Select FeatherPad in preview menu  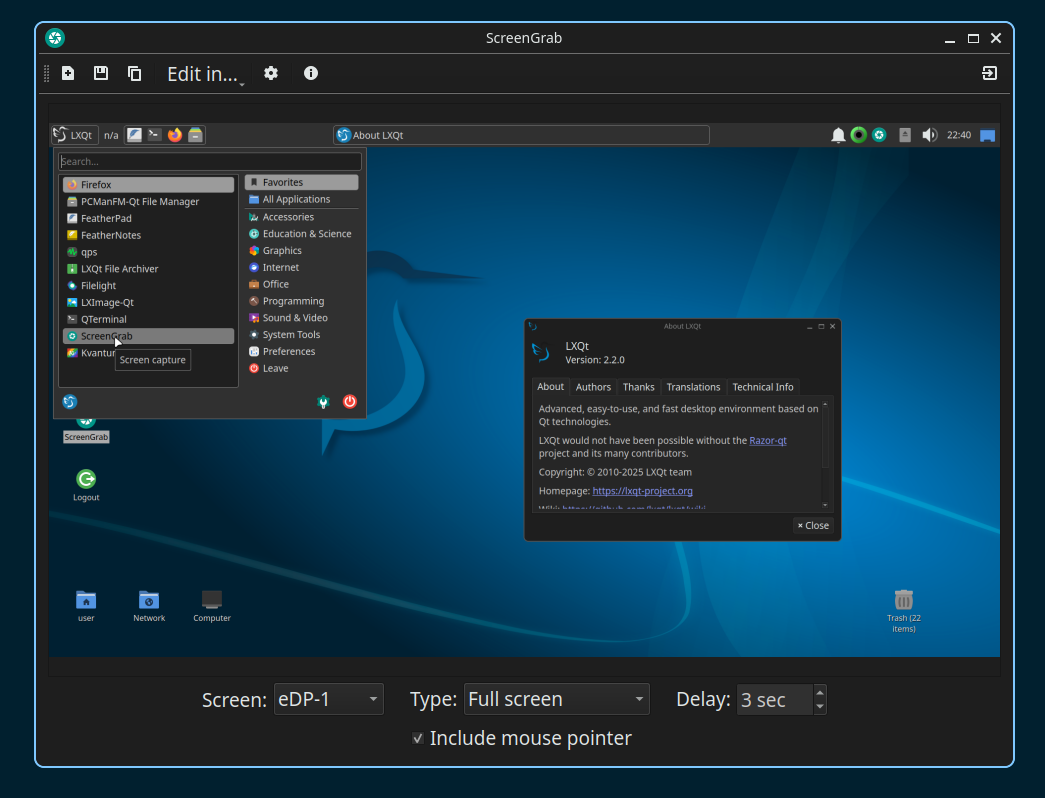(148, 218)
